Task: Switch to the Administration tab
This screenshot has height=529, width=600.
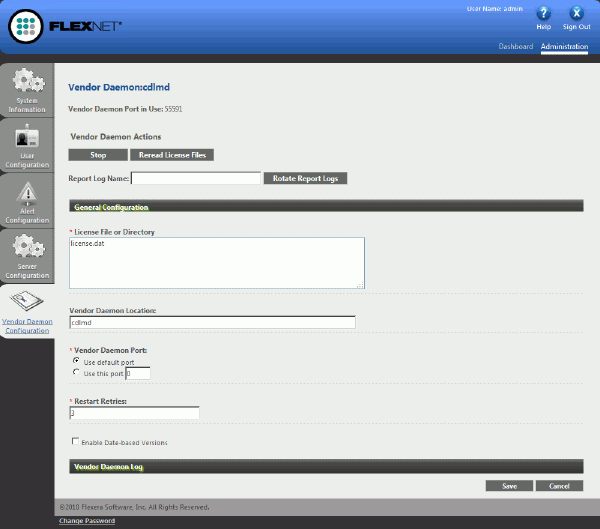Action: coord(565,46)
